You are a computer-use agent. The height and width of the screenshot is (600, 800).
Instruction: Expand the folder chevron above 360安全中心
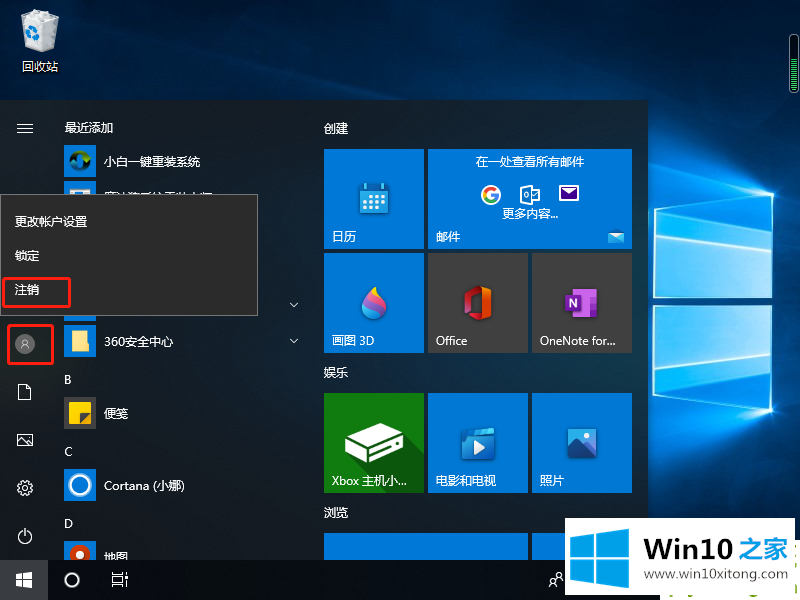(x=294, y=304)
